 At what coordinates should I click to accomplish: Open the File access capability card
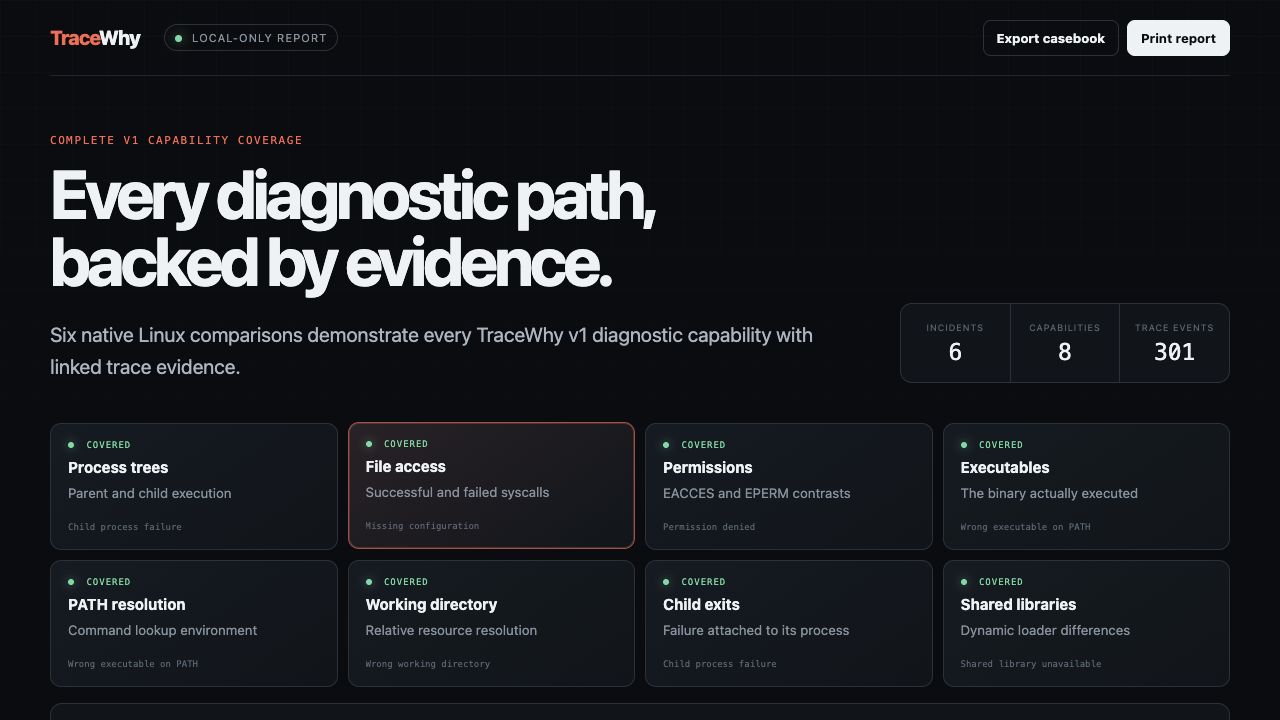[x=491, y=485]
